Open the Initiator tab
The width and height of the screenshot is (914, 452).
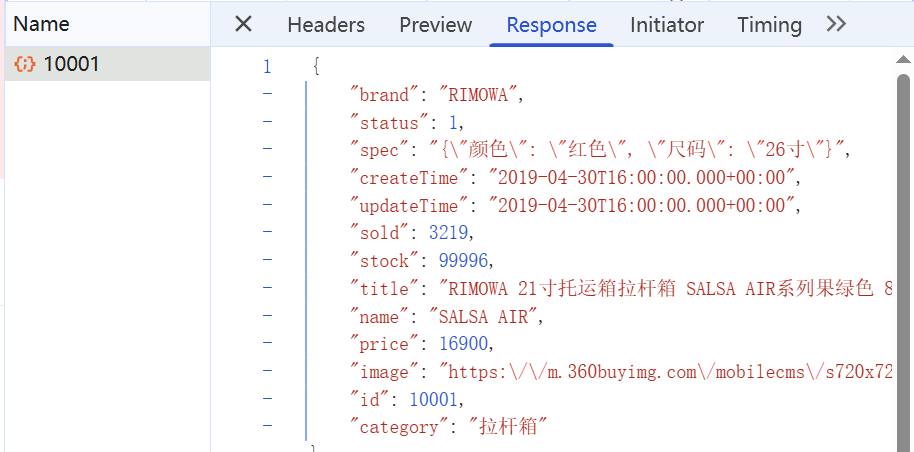(667, 24)
